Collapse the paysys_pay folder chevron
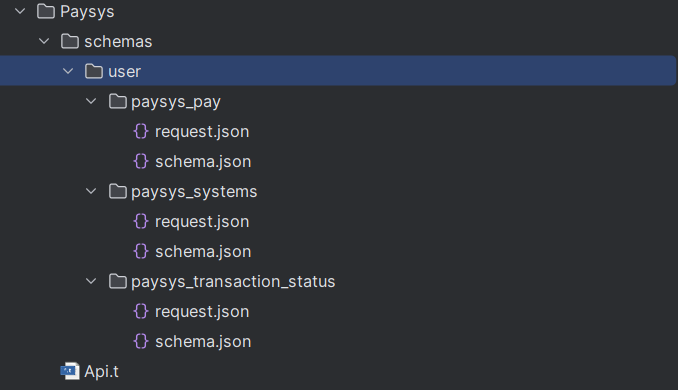 [91, 102]
